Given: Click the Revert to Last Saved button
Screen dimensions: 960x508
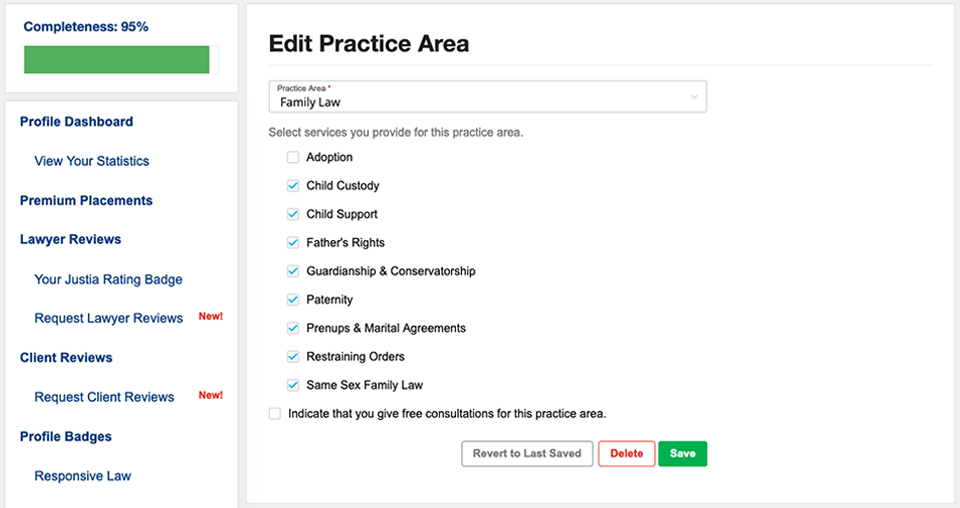Looking at the screenshot, I should (x=527, y=454).
